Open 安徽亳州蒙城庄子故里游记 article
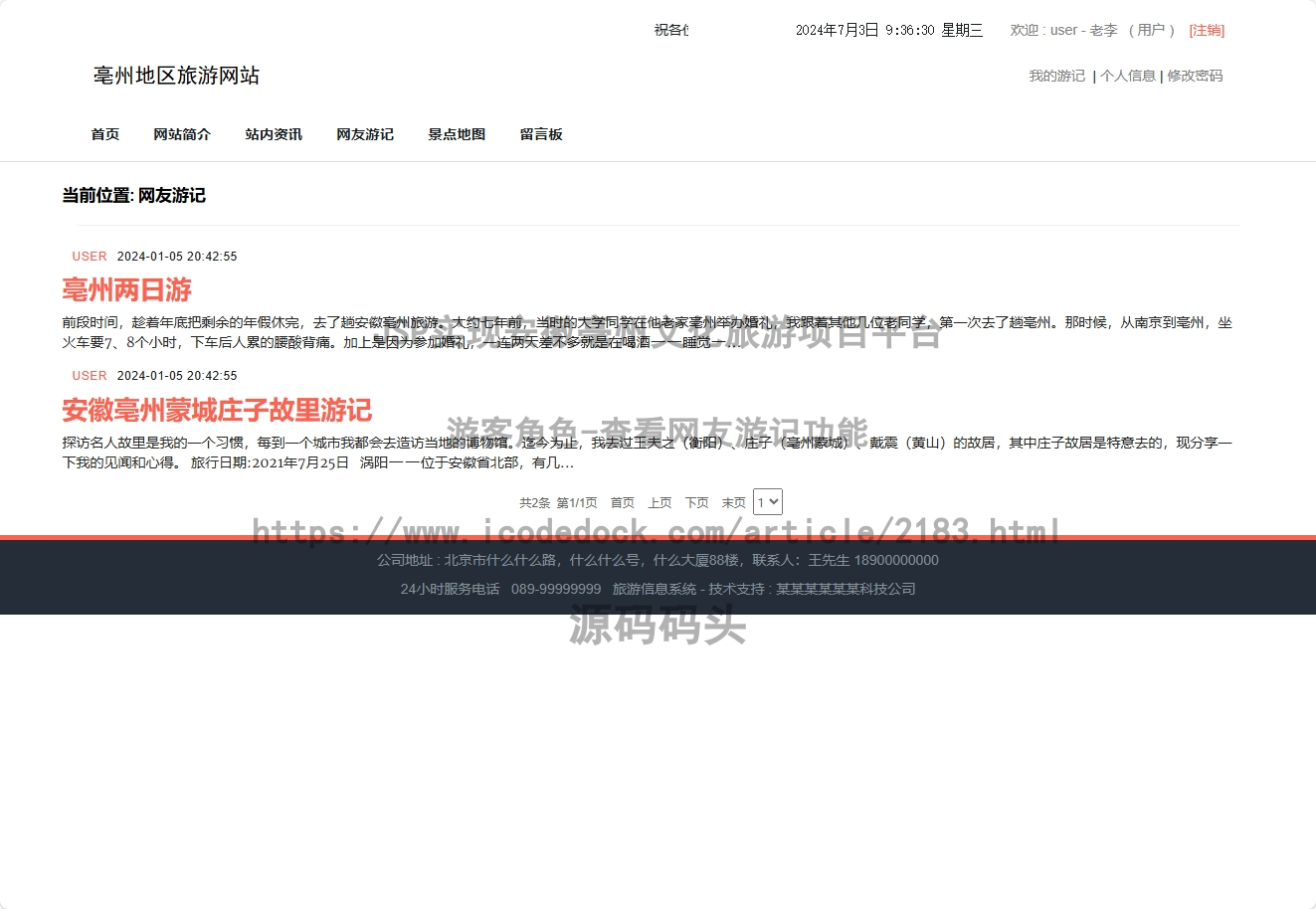 click(x=217, y=410)
